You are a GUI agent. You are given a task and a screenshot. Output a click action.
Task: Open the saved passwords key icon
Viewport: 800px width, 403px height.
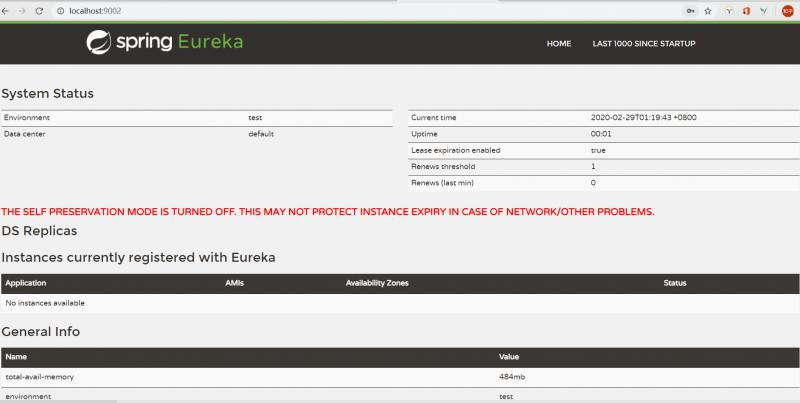point(690,11)
